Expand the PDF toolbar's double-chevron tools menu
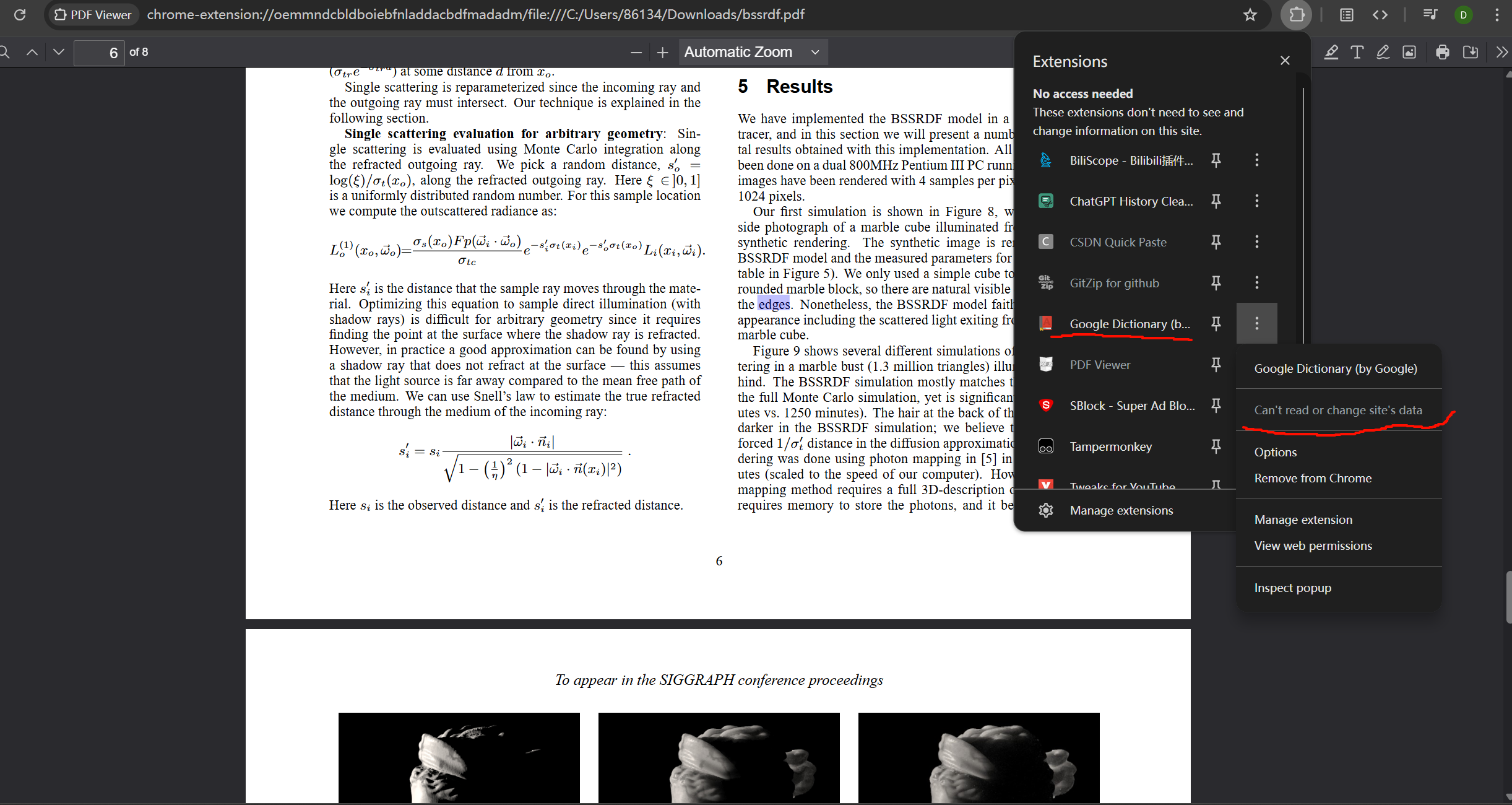Viewport: 1512px width, 805px height. pyautogui.click(x=1501, y=53)
